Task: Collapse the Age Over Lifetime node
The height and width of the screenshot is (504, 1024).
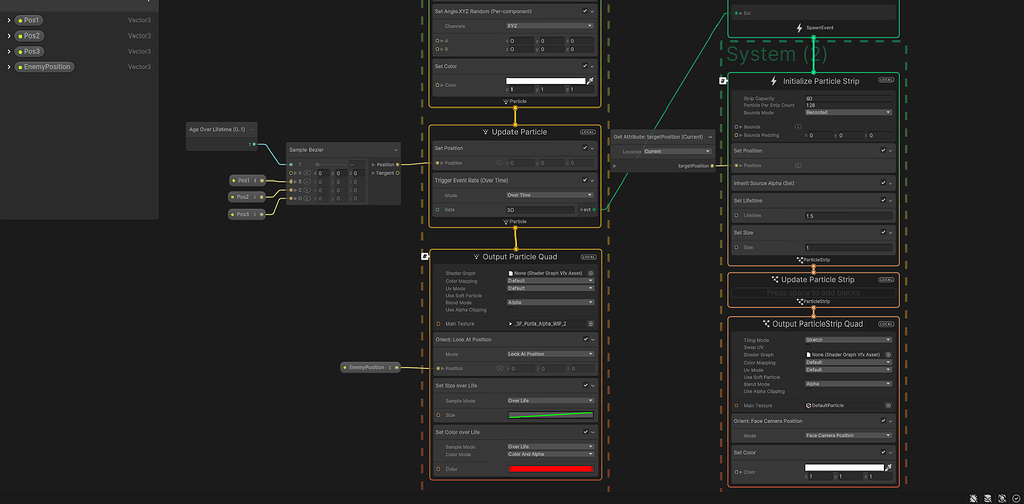Action: click(x=252, y=129)
